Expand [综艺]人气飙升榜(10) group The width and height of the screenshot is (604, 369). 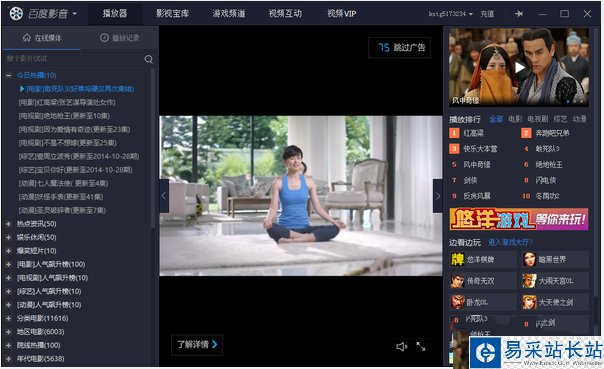(x=8, y=291)
